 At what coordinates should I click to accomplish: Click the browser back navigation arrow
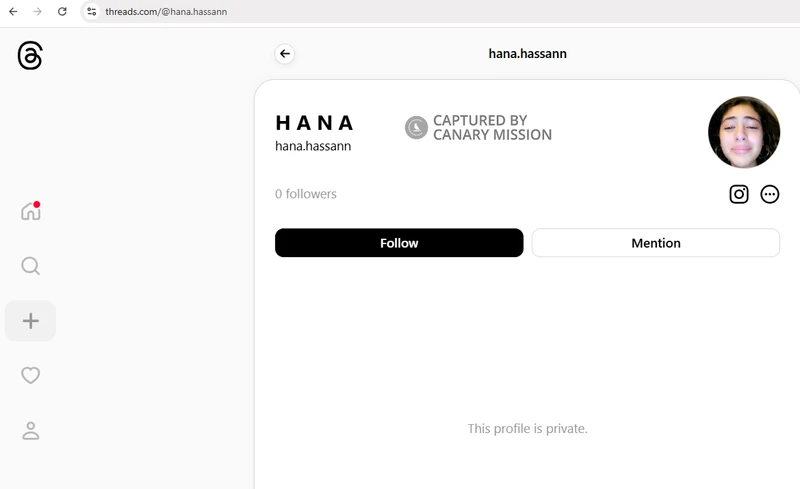click(x=13, y=11)
